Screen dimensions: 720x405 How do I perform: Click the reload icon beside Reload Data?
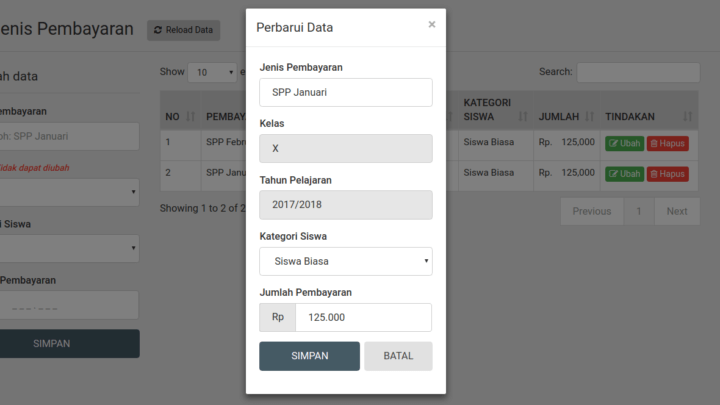[x=158, y=30]
